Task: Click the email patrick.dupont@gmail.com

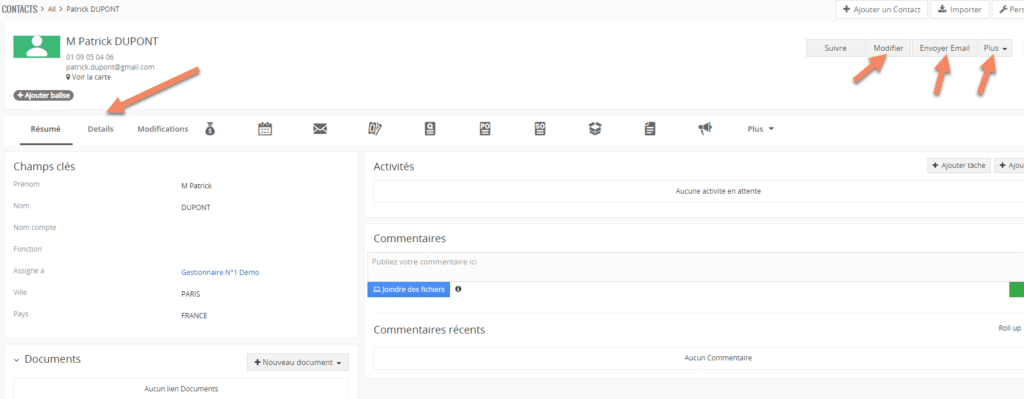Action: [110, 67]
